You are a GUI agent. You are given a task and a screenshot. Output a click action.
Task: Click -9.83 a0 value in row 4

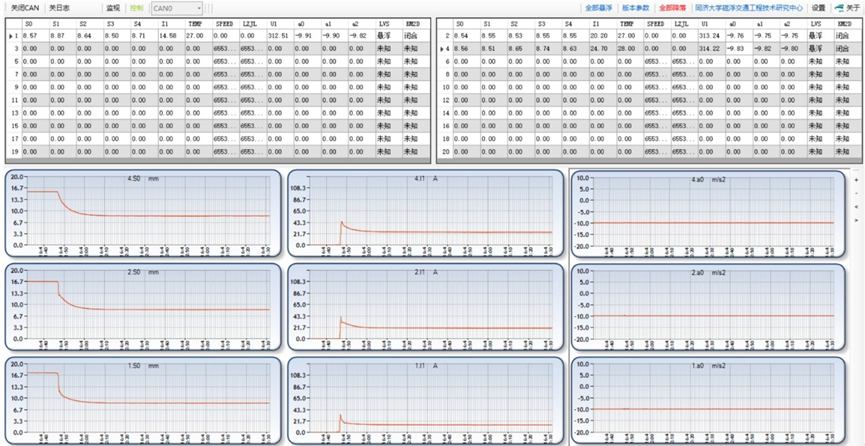pyautogui.click(x=739, y=49)
